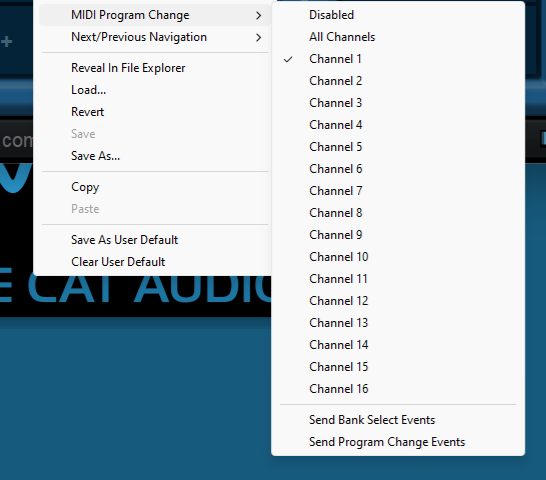Choose Channel 13 in channel list
Image resolution: width=546 pixels, height=480 pixels.
(x=398, y=323)
